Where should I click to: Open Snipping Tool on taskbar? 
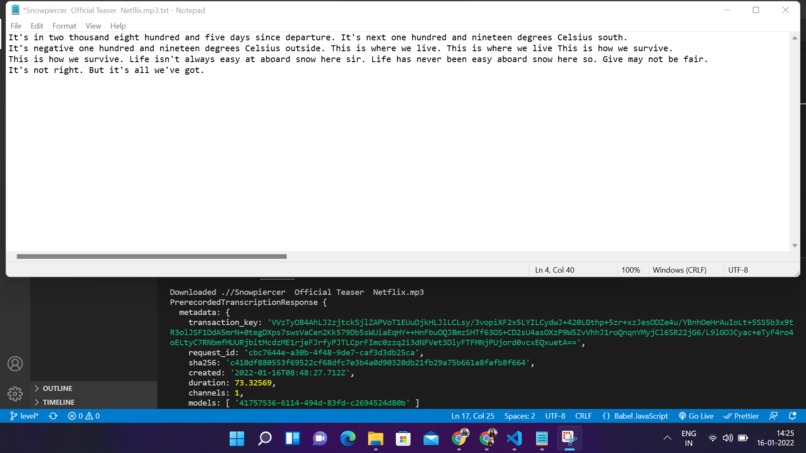coord(569,438)
